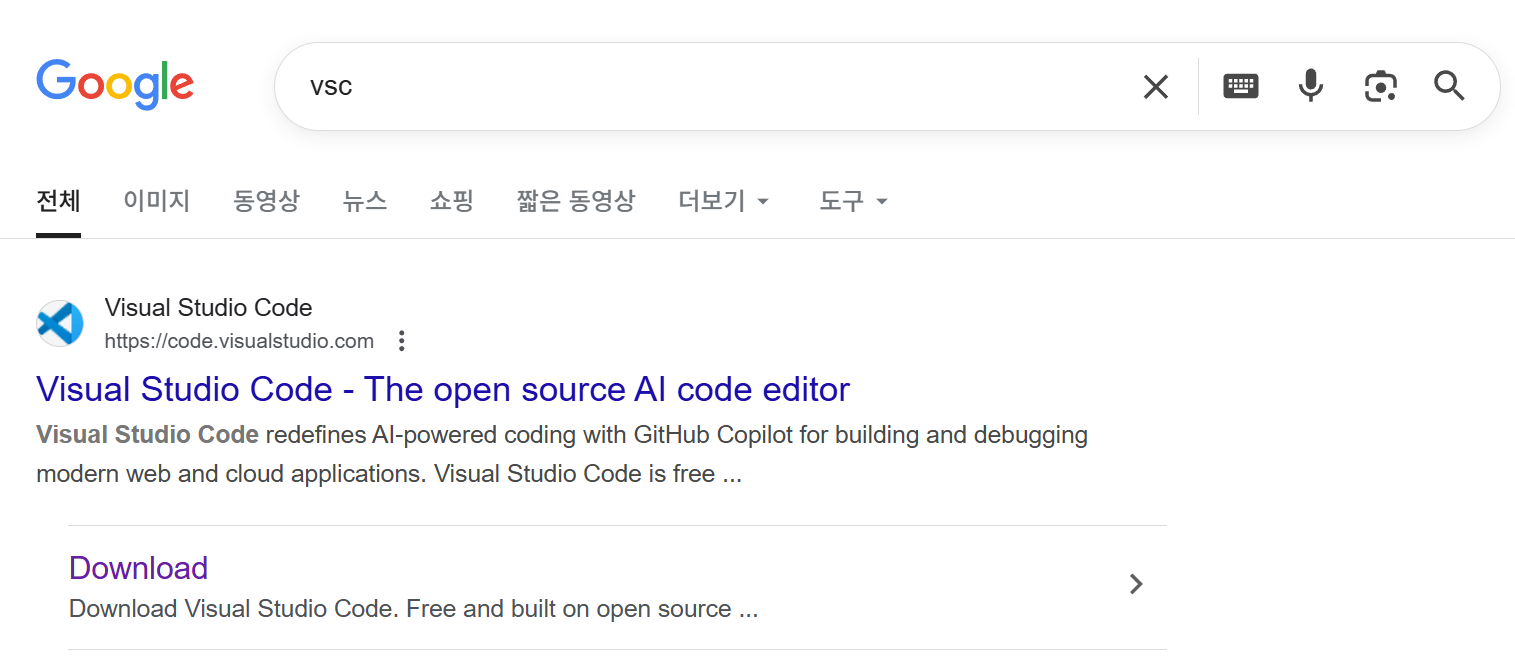Click the https://code.visualstudio.com URL text

click(239, 341)
